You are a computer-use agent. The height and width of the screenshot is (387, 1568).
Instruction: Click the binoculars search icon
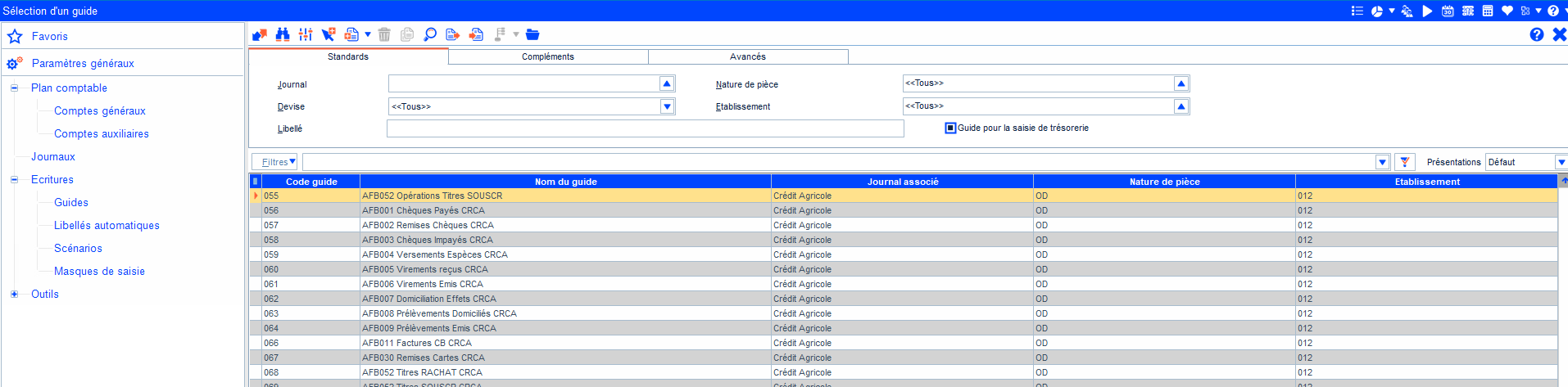click(x=283, y=34)
